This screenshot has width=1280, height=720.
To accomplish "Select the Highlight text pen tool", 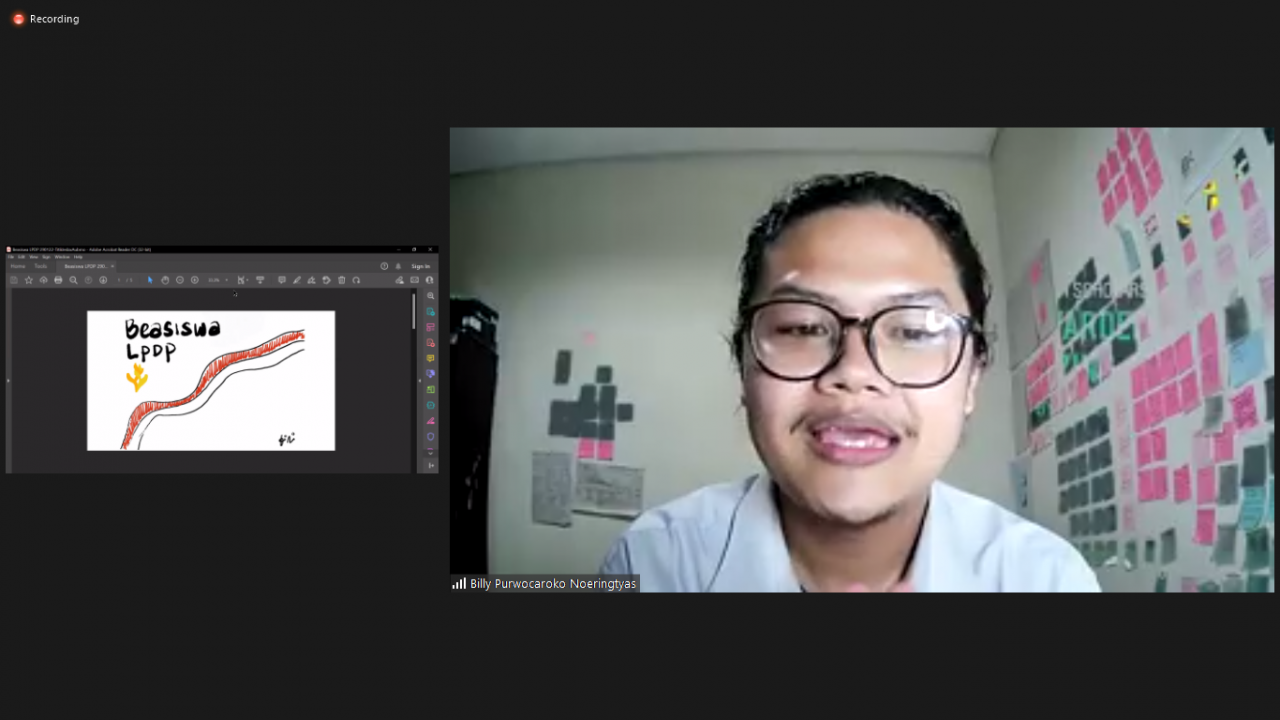I will [x=297, y=280].
